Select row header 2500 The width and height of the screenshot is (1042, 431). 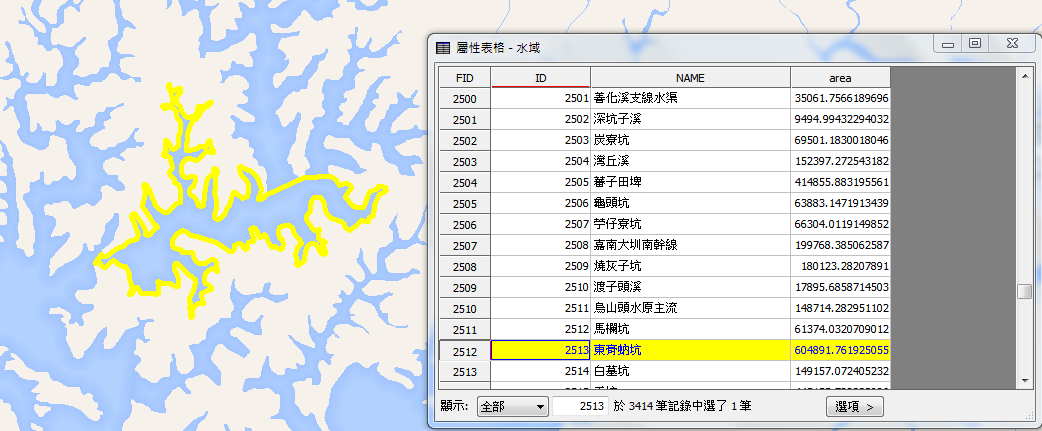click(465, 99)
